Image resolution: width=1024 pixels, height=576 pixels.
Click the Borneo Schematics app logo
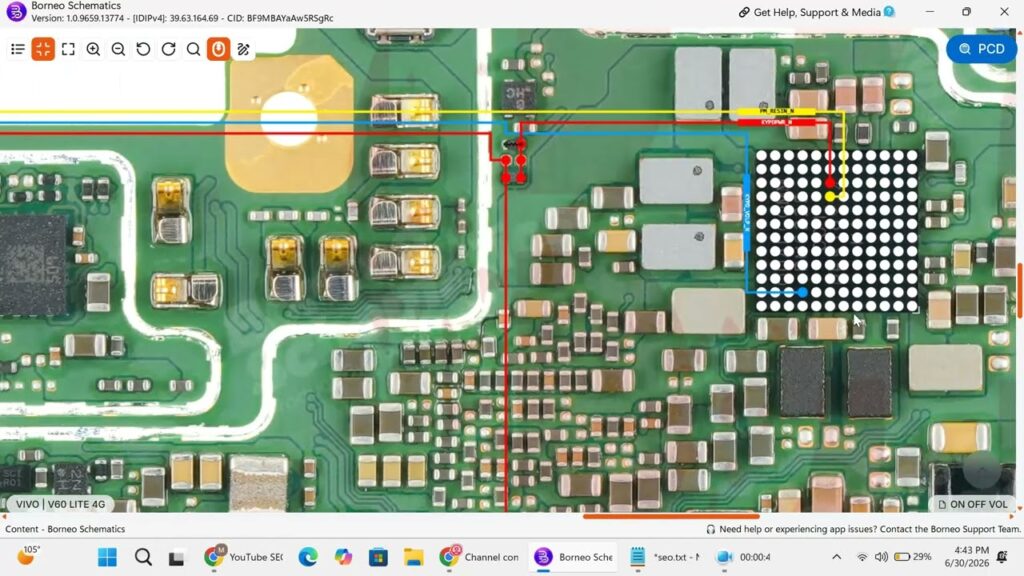coord(16,11)
